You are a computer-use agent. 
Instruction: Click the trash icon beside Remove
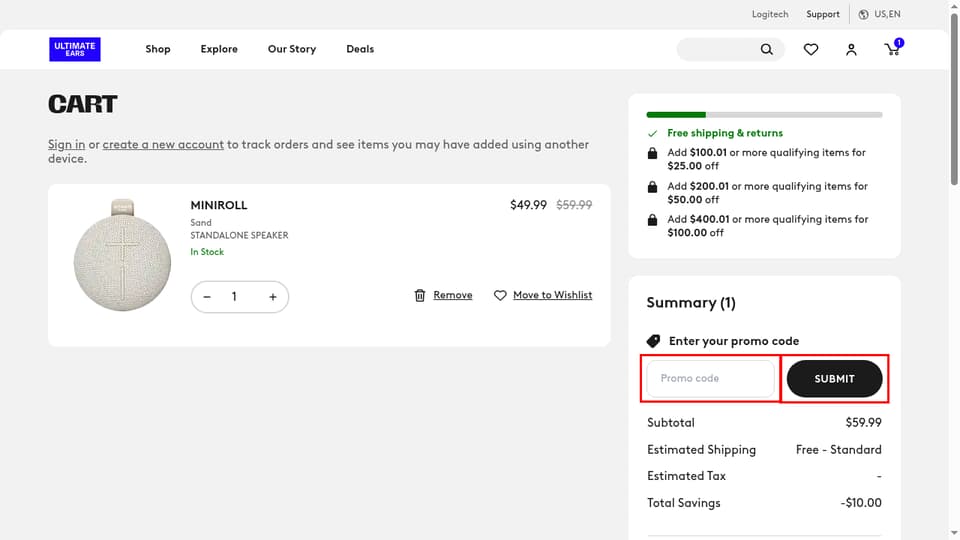click(x=420, y=295)
